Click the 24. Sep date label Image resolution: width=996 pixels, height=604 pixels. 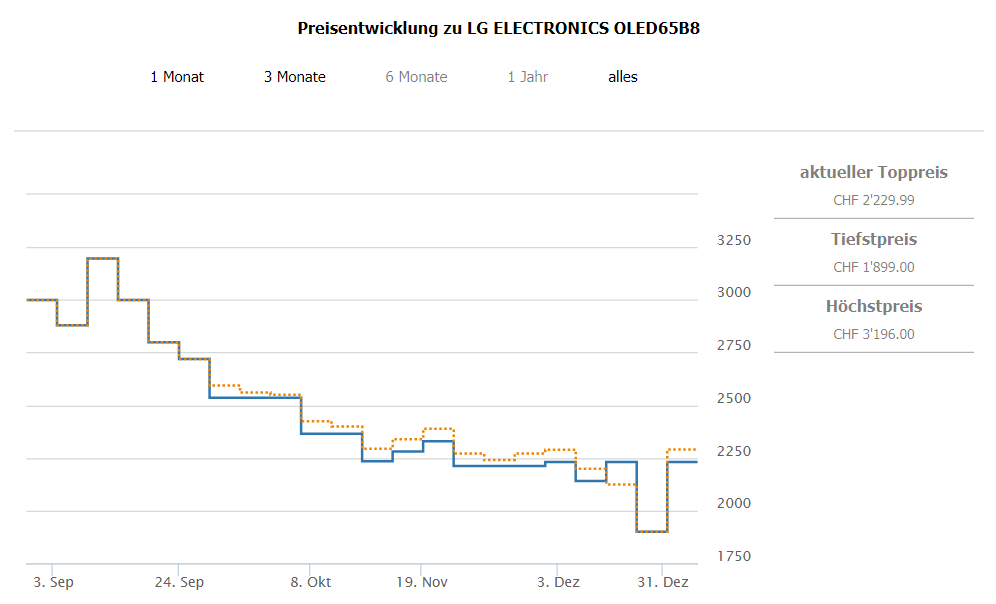(179, 582)
